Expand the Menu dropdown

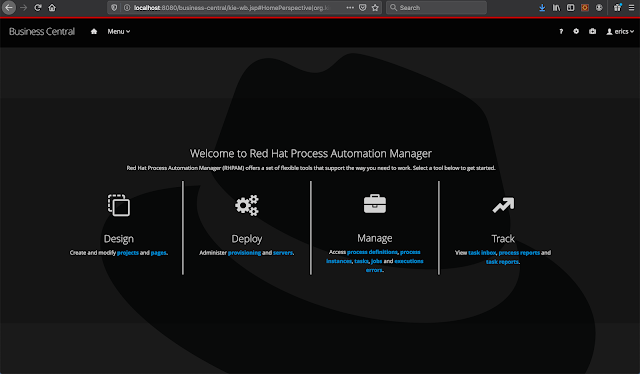119,31
